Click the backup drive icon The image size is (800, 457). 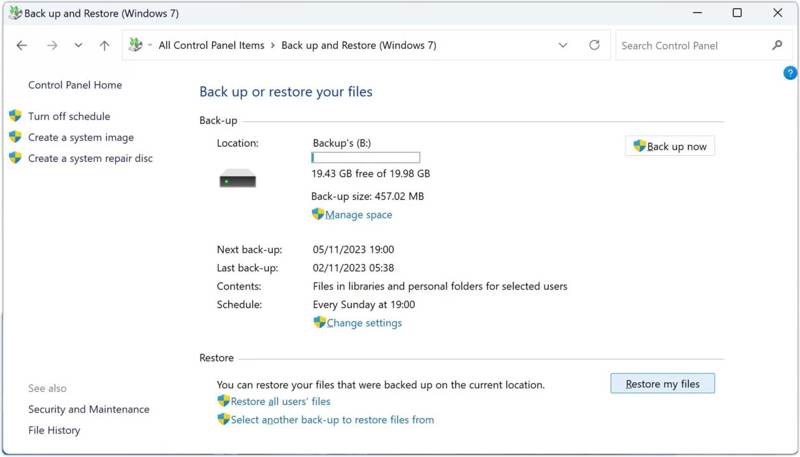click(238, 179)
